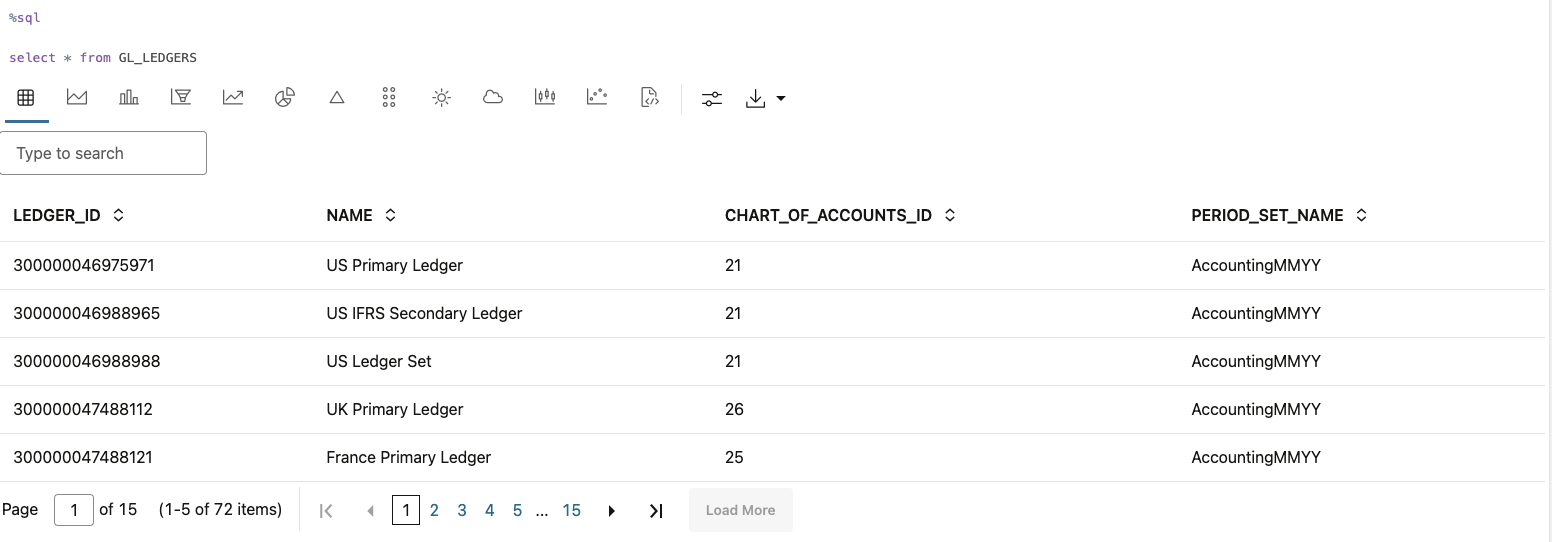Image resolution: width=1552 pixels, height=542 pixels.
Task: Select the bar chart visualization
Action: pos(129,98)
